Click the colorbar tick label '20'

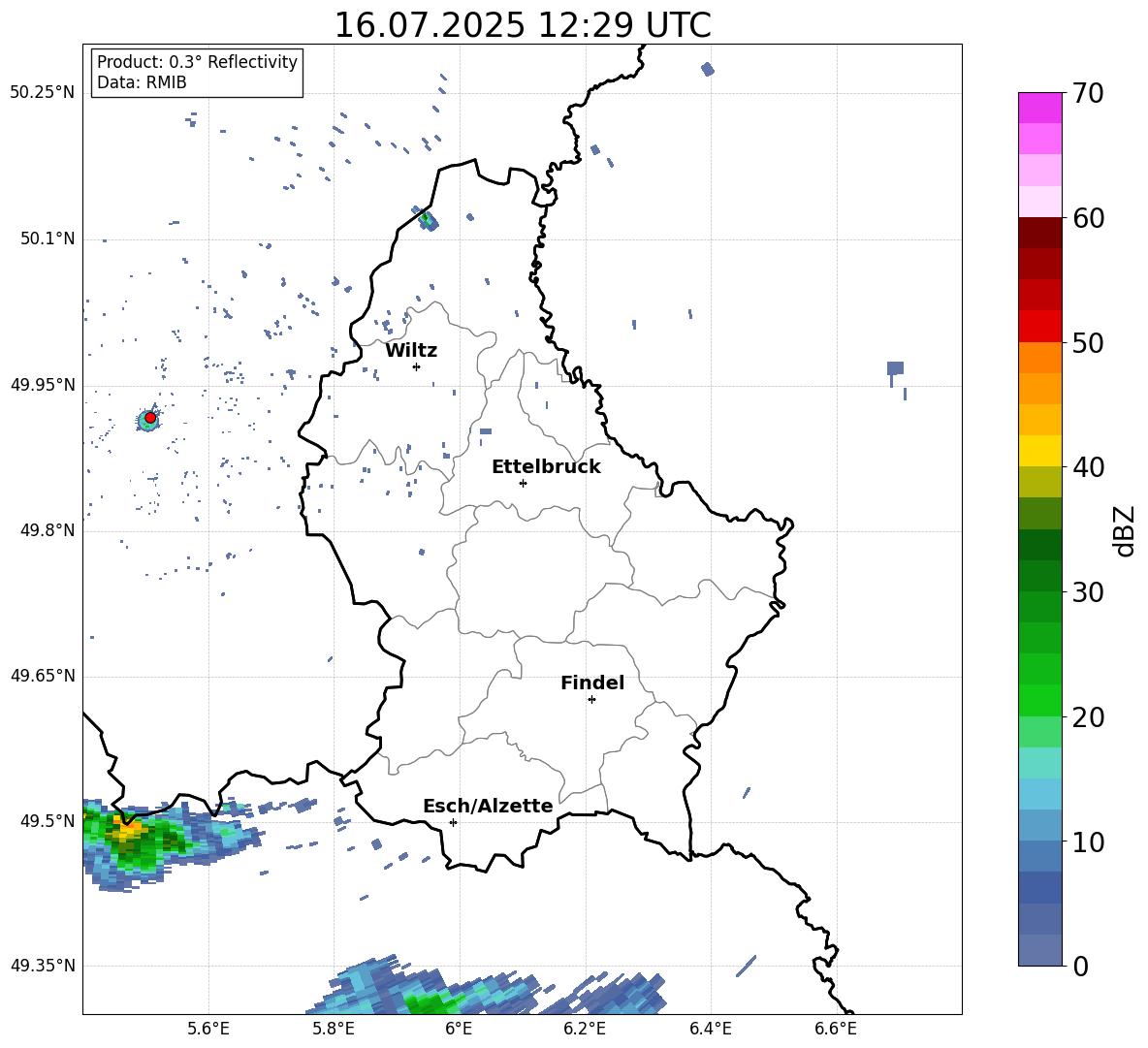tap(1088, 717)
